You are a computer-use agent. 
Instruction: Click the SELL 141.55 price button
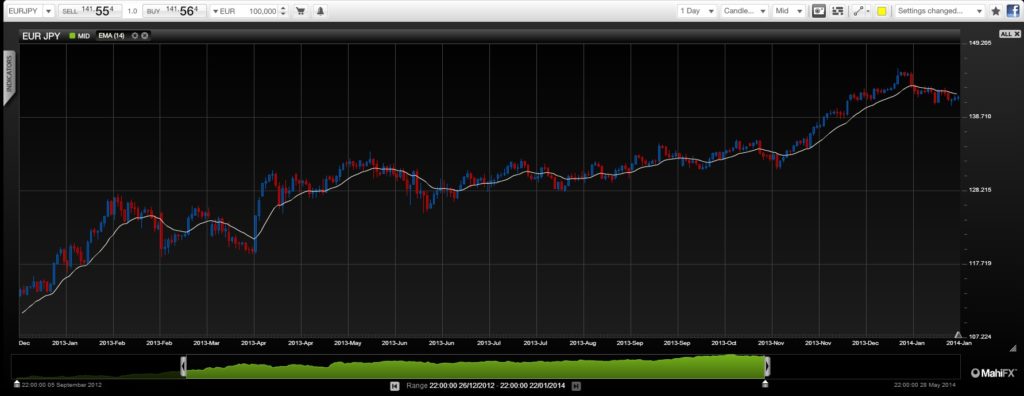pyautogui.click(x=89, y=11)
